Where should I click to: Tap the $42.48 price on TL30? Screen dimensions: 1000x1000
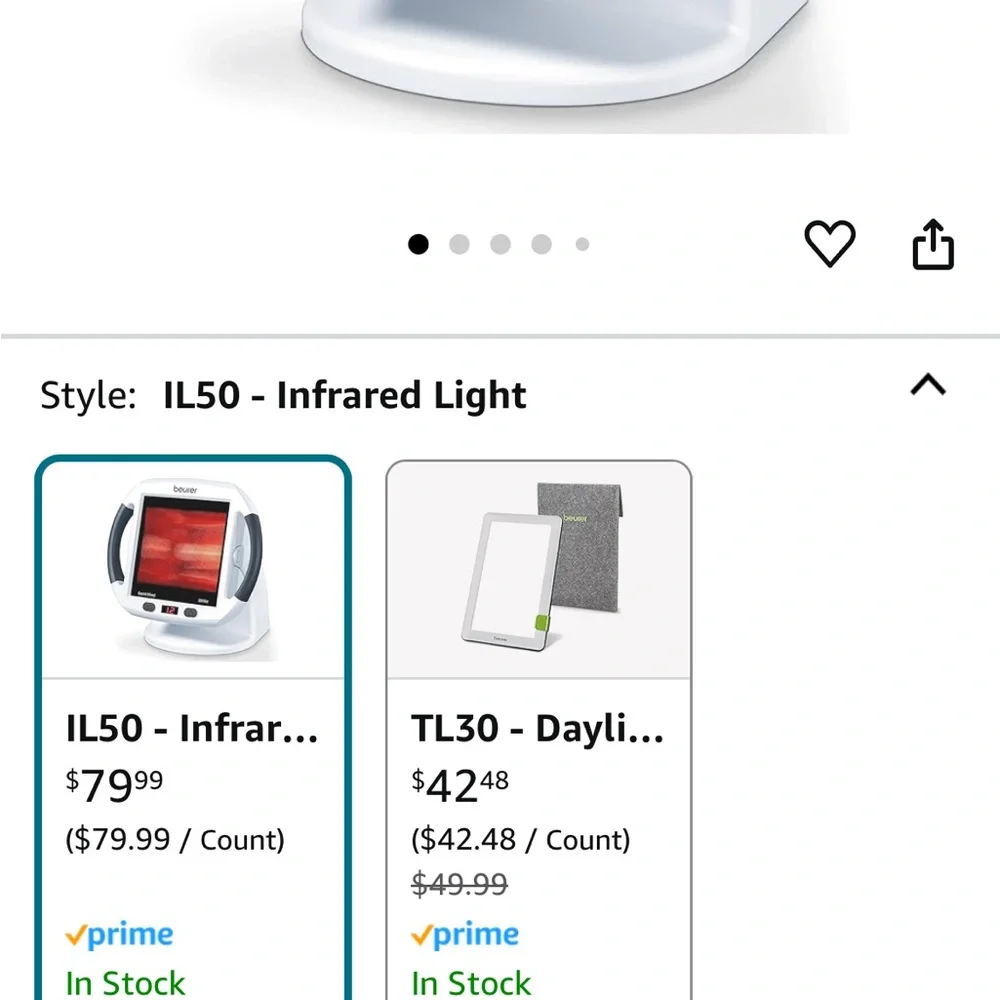(460, 786)
